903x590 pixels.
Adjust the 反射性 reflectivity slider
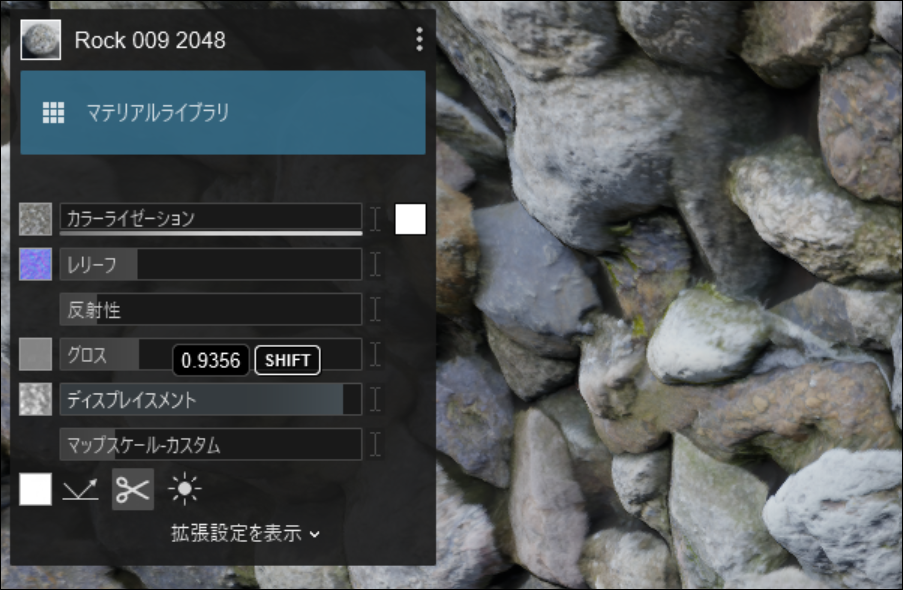pos(211,309)
